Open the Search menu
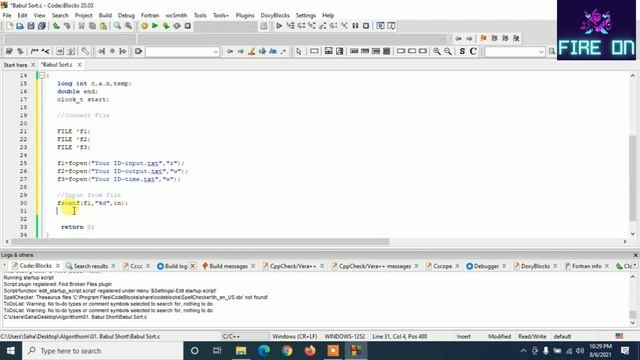640x360 pixels. point(60,15)
